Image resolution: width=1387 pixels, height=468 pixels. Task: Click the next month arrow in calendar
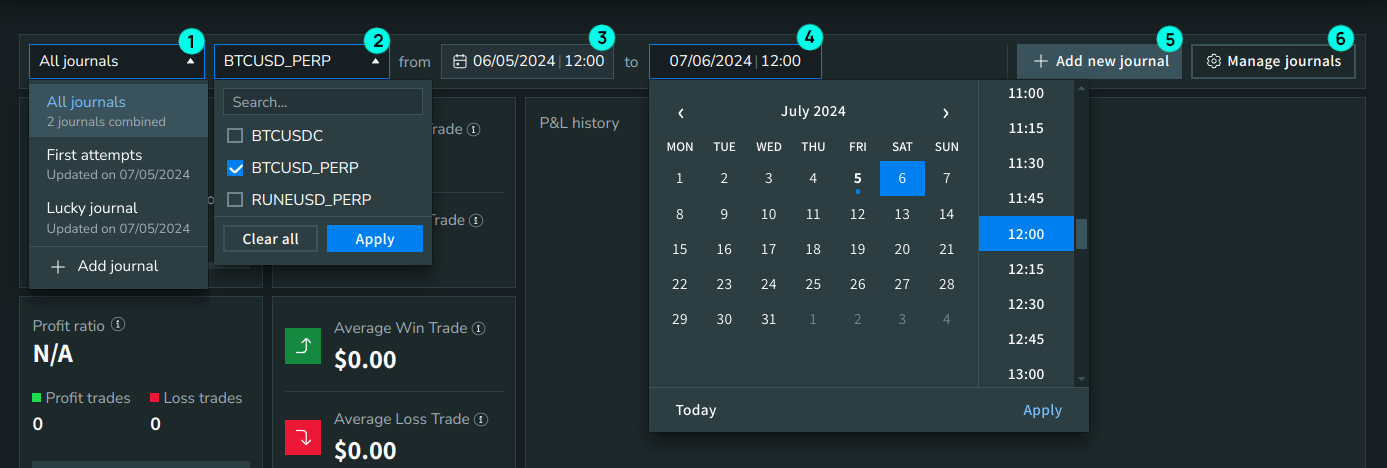click(x=945, y=112)
